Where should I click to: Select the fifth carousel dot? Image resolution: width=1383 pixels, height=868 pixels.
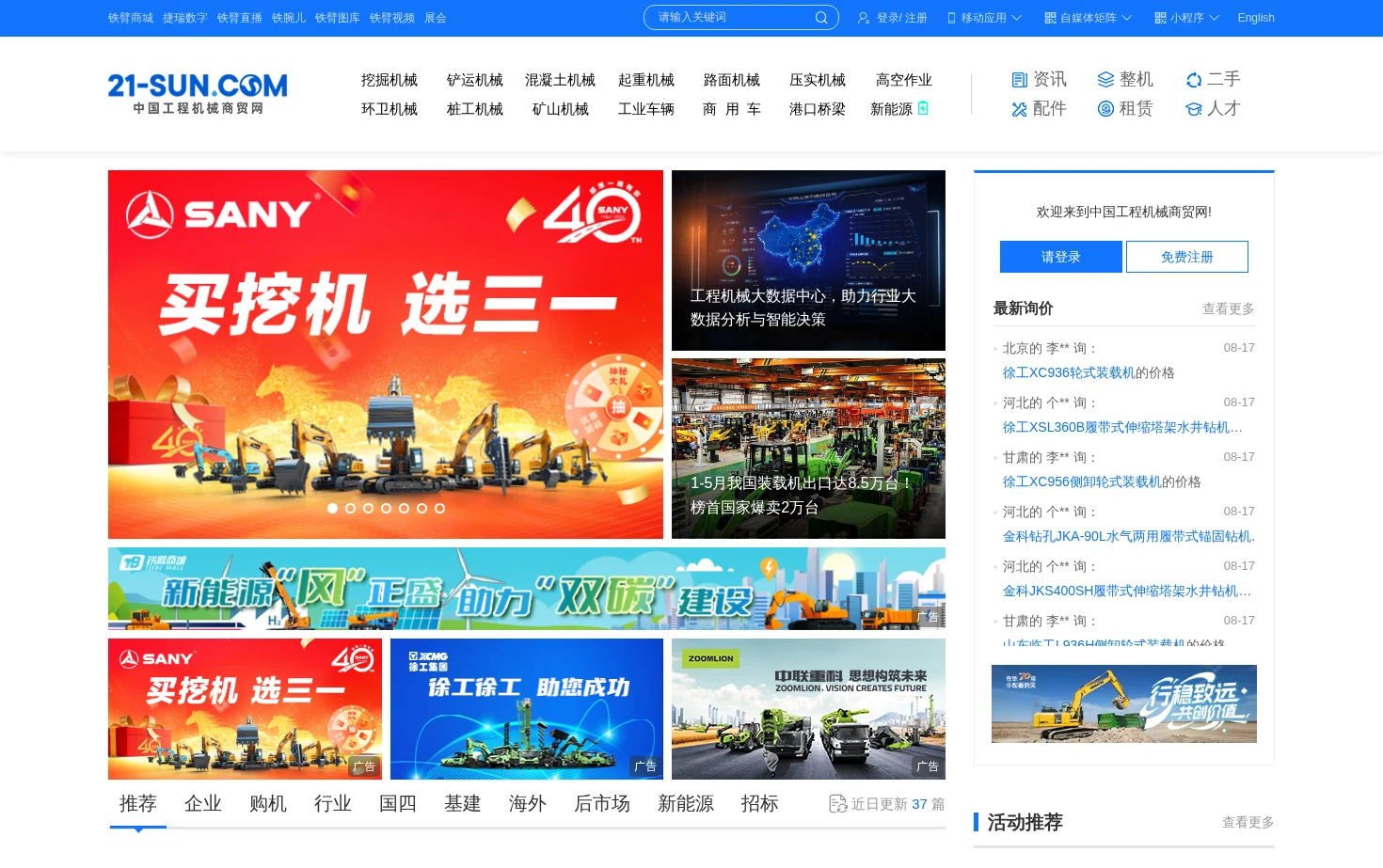tap(404, 508)
